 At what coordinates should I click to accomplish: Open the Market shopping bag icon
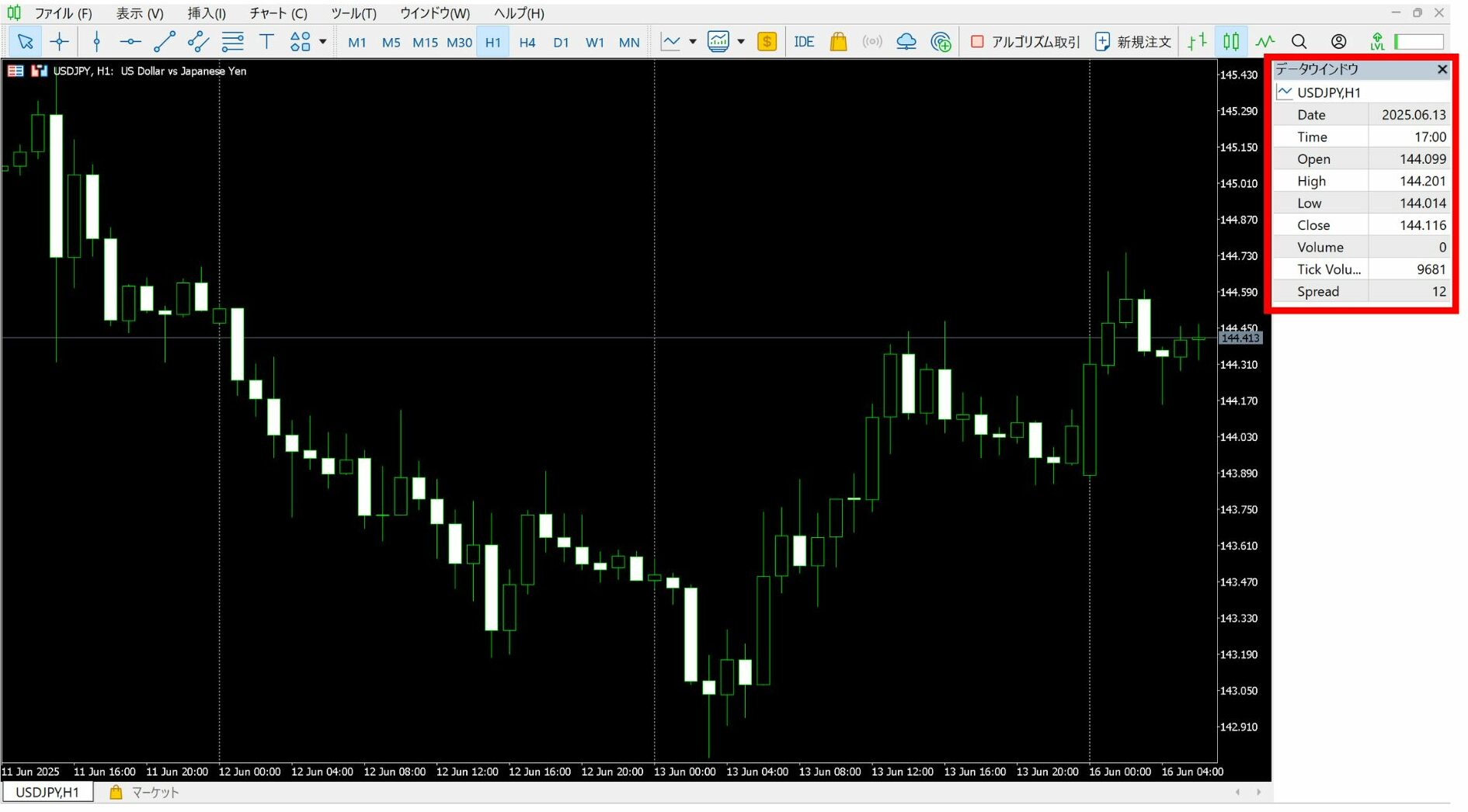pyautogui.click(x=838, y=42)
